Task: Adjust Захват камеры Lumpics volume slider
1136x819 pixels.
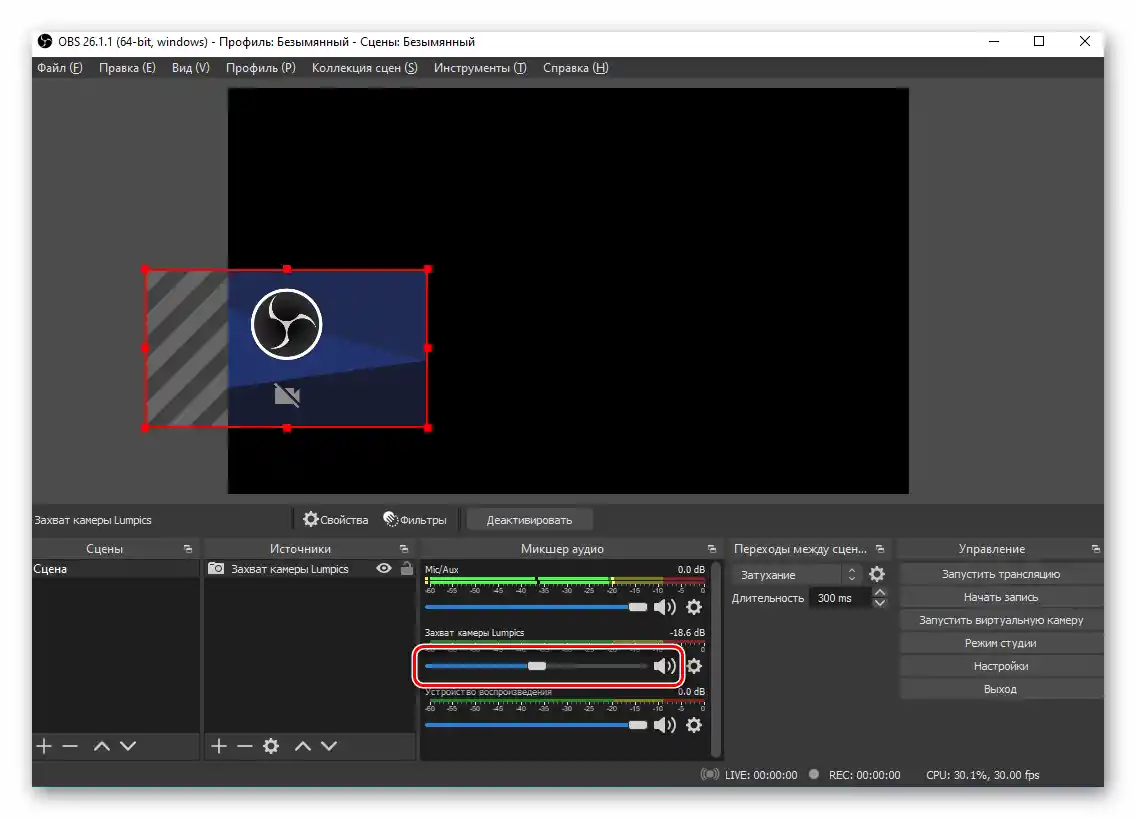Action: [x=535, y=665]
